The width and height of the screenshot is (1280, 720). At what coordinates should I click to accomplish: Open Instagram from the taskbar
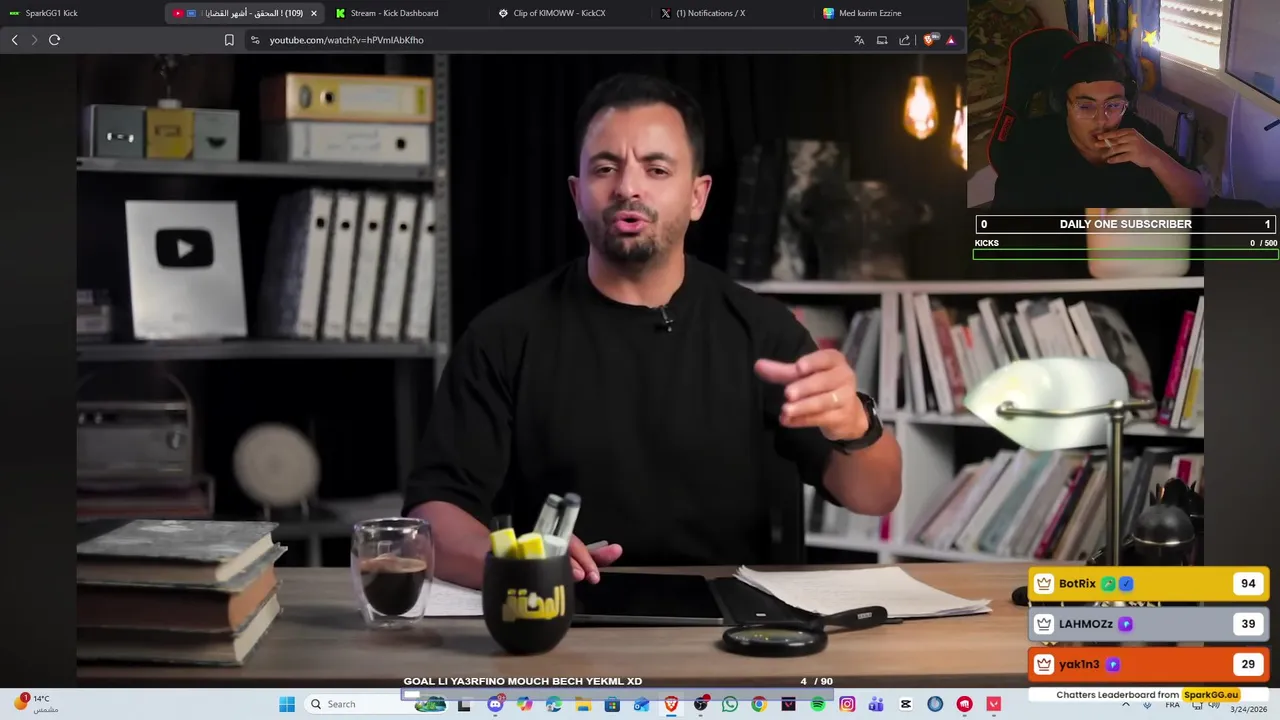coord(847,704)
